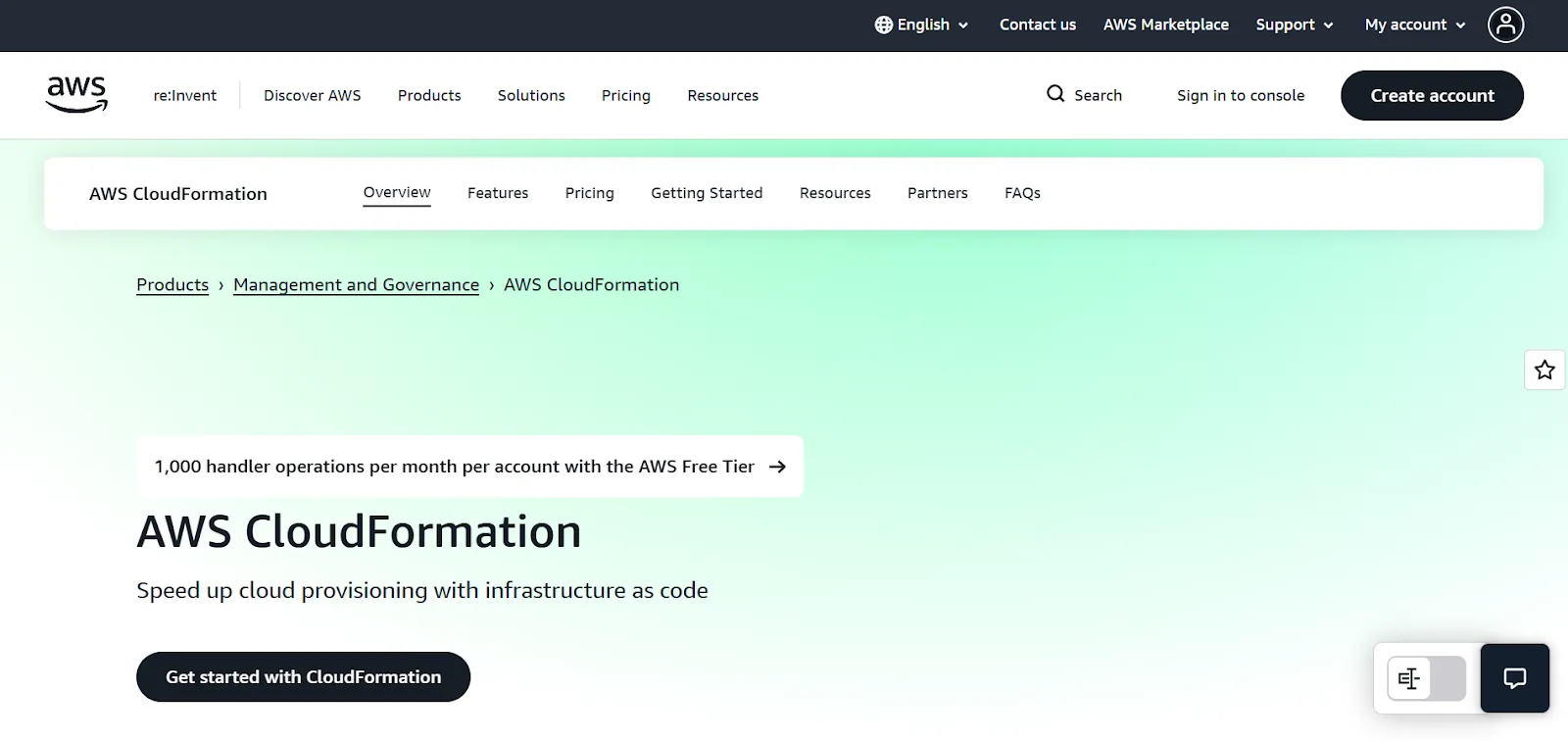Click the globe language icon
1568x741 pixels.
point(883,25)
